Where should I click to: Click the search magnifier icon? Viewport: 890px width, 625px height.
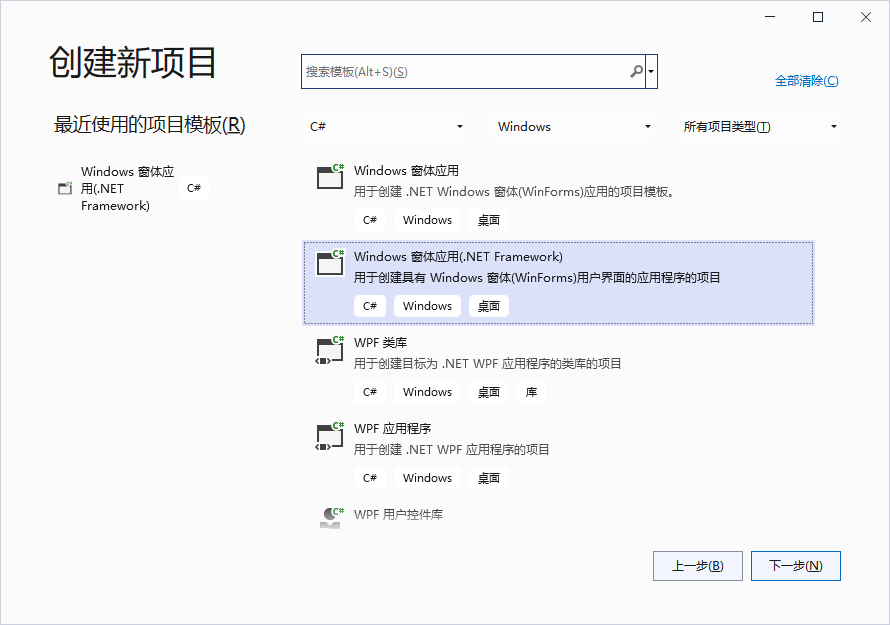[637, 71]
